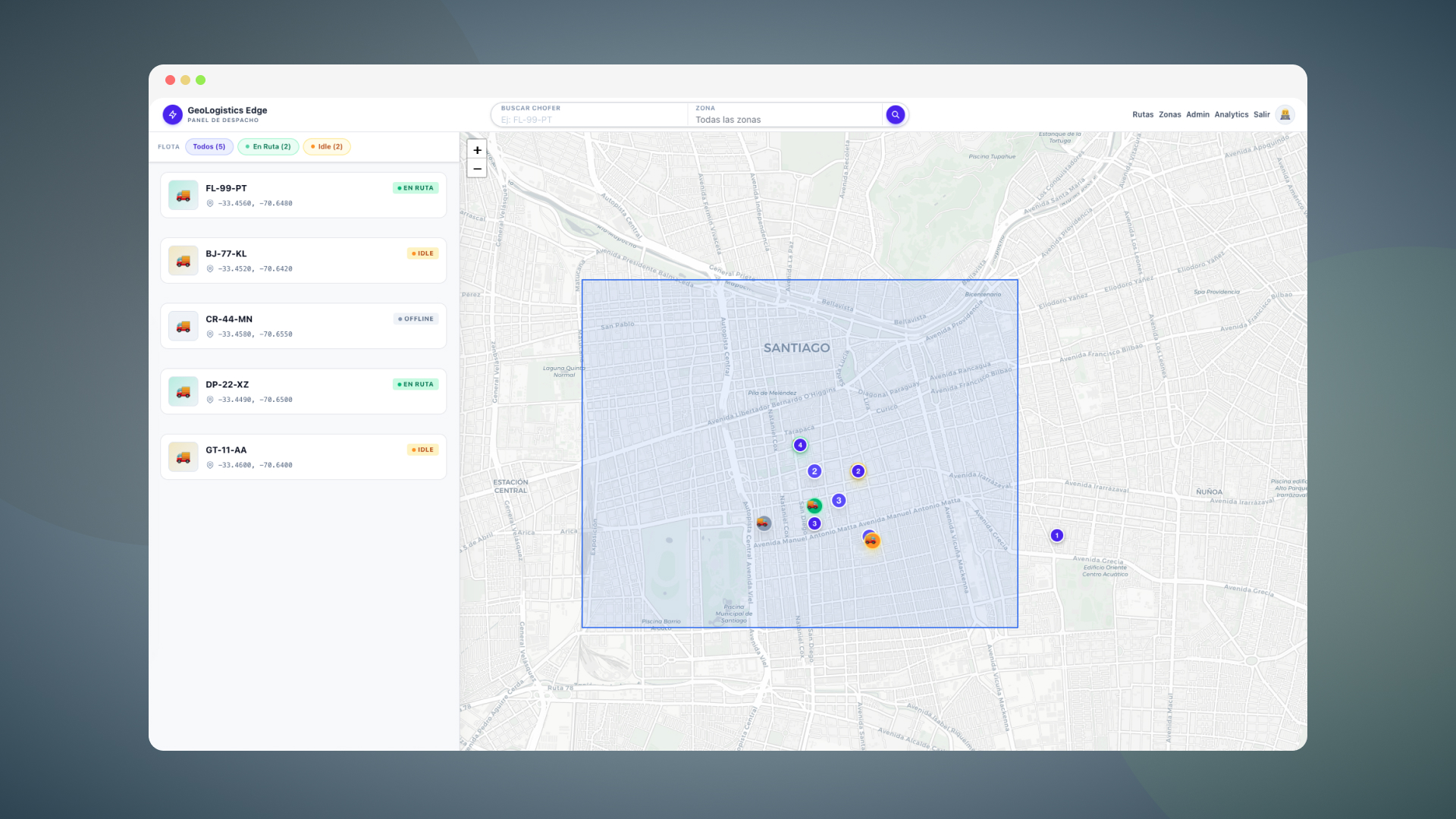This screenshot has height=819, width=1456.
Task: Click the GeoLogistics Edge title text
Action: click(x=227, y=110)
